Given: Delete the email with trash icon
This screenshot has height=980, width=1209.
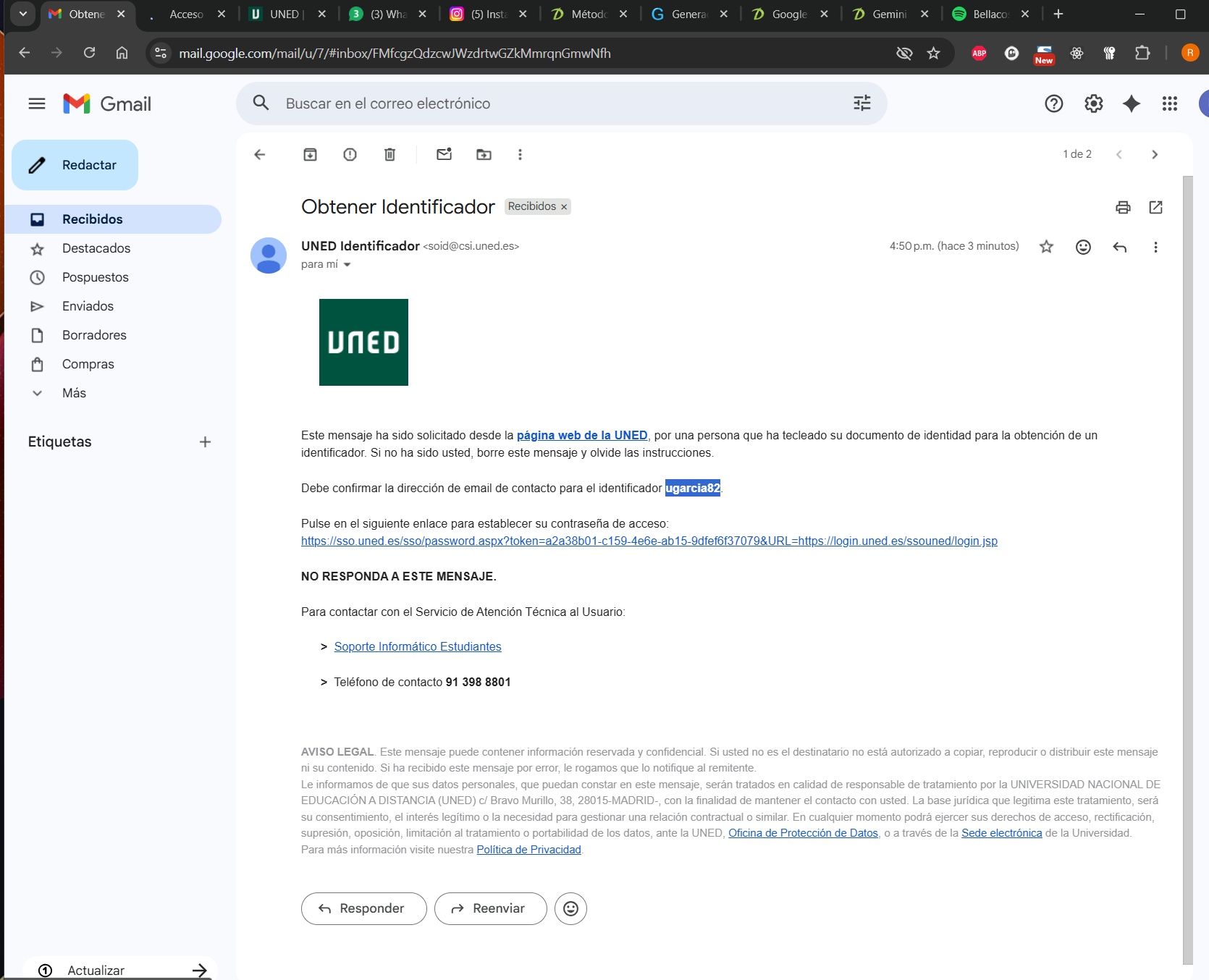Looking at the screenshot, I should point(389,154).
